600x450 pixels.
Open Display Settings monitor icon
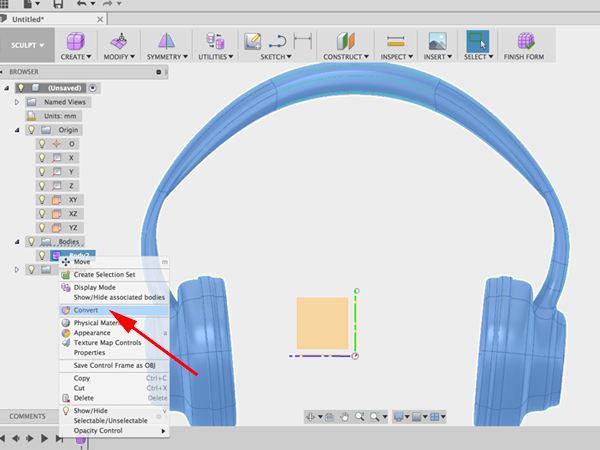coord(399,417)
